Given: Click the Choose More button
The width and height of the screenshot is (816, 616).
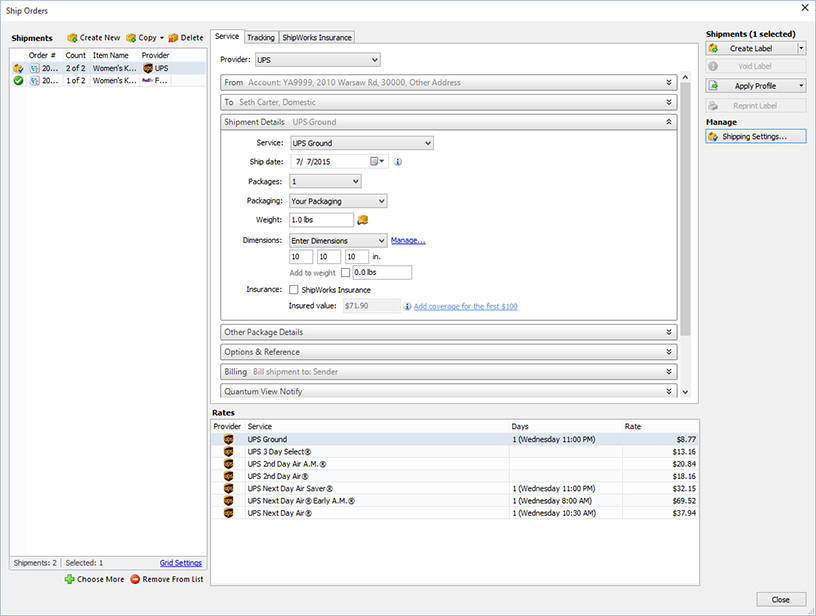Looking at the screenshot, I should (94, 579).
